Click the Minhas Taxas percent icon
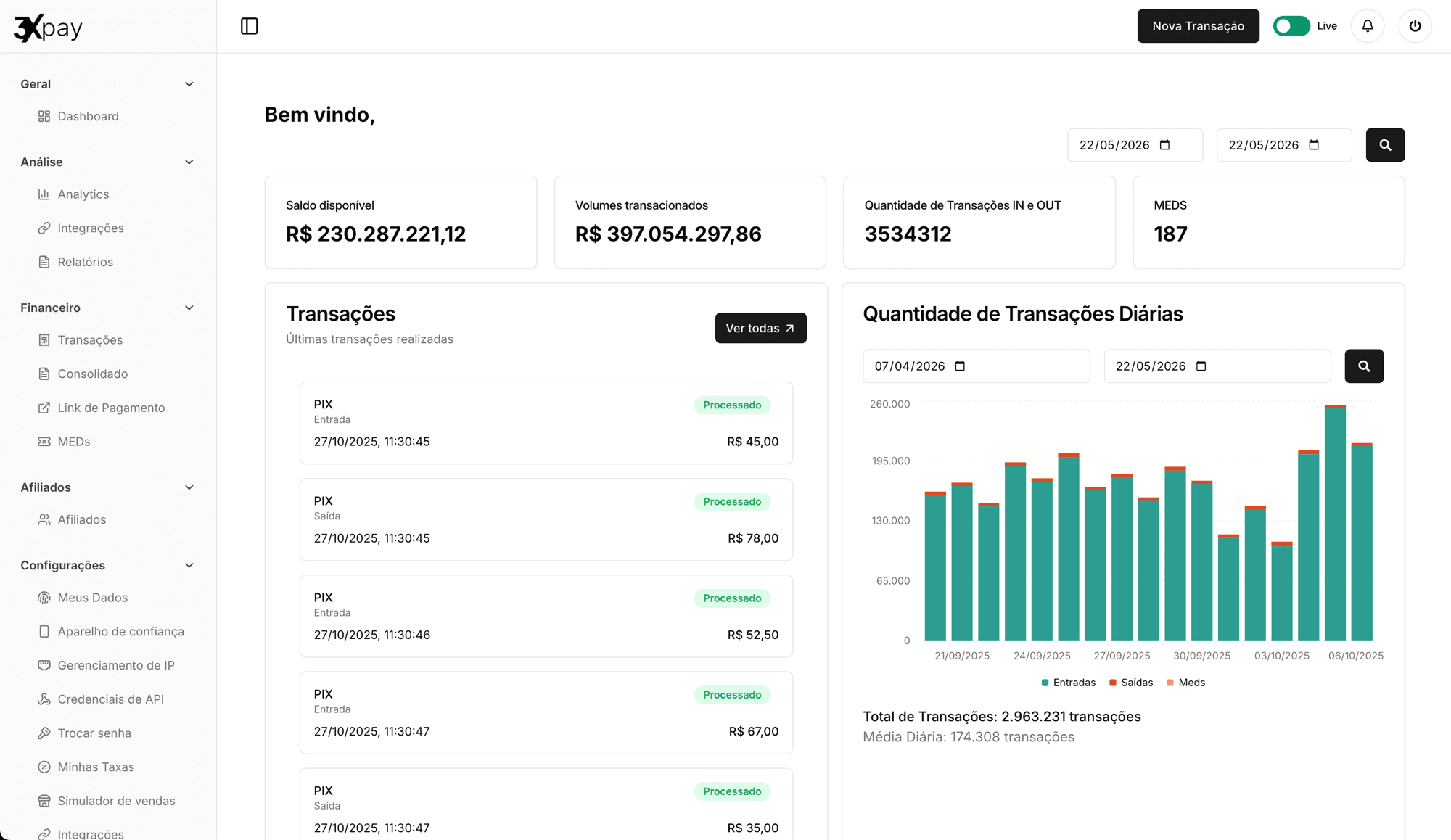 coord(44,767)
